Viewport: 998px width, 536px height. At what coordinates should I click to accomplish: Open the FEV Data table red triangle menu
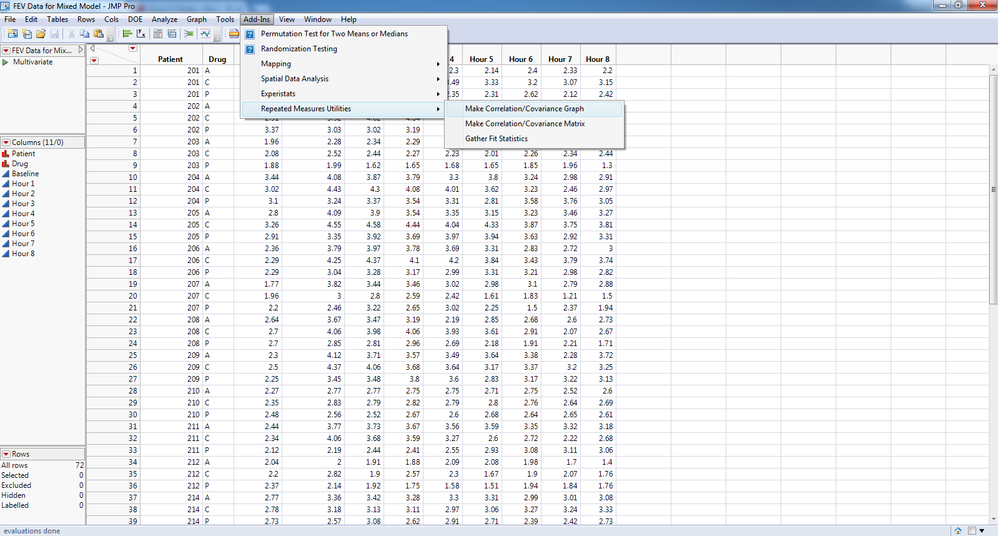click(6, 50)
